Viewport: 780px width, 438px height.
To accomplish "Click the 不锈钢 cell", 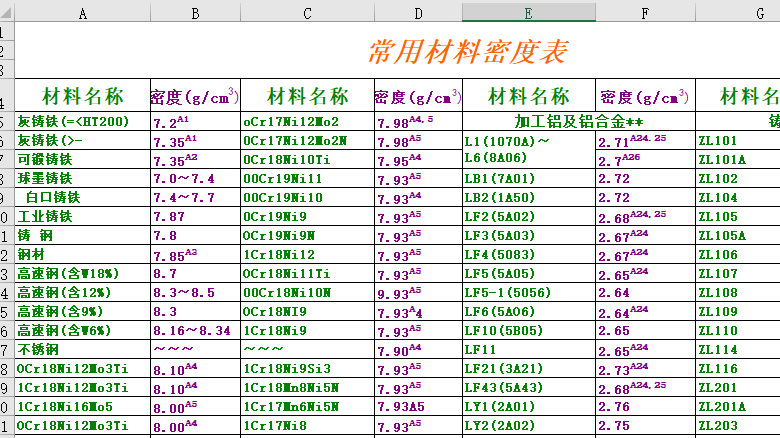I will [83, 349].
